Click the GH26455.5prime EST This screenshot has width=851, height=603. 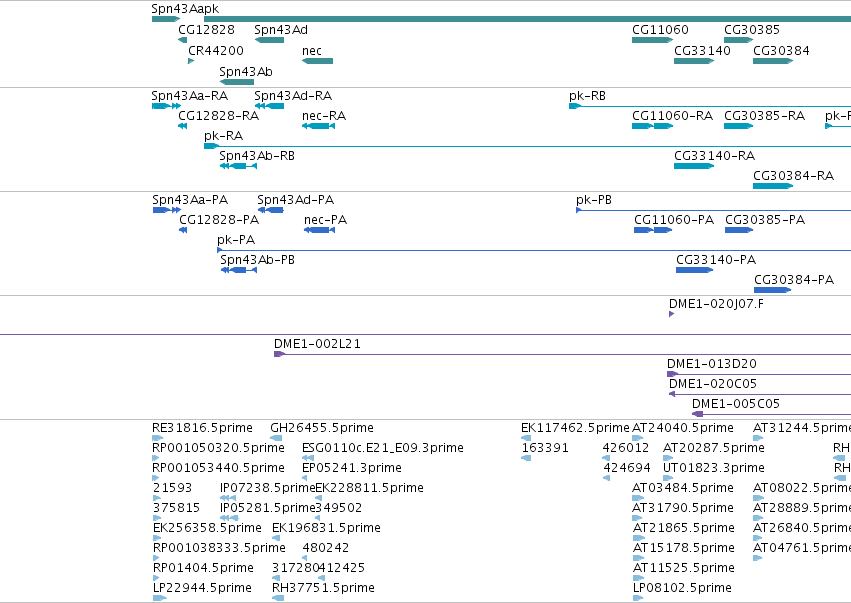(x=276, y=438)
